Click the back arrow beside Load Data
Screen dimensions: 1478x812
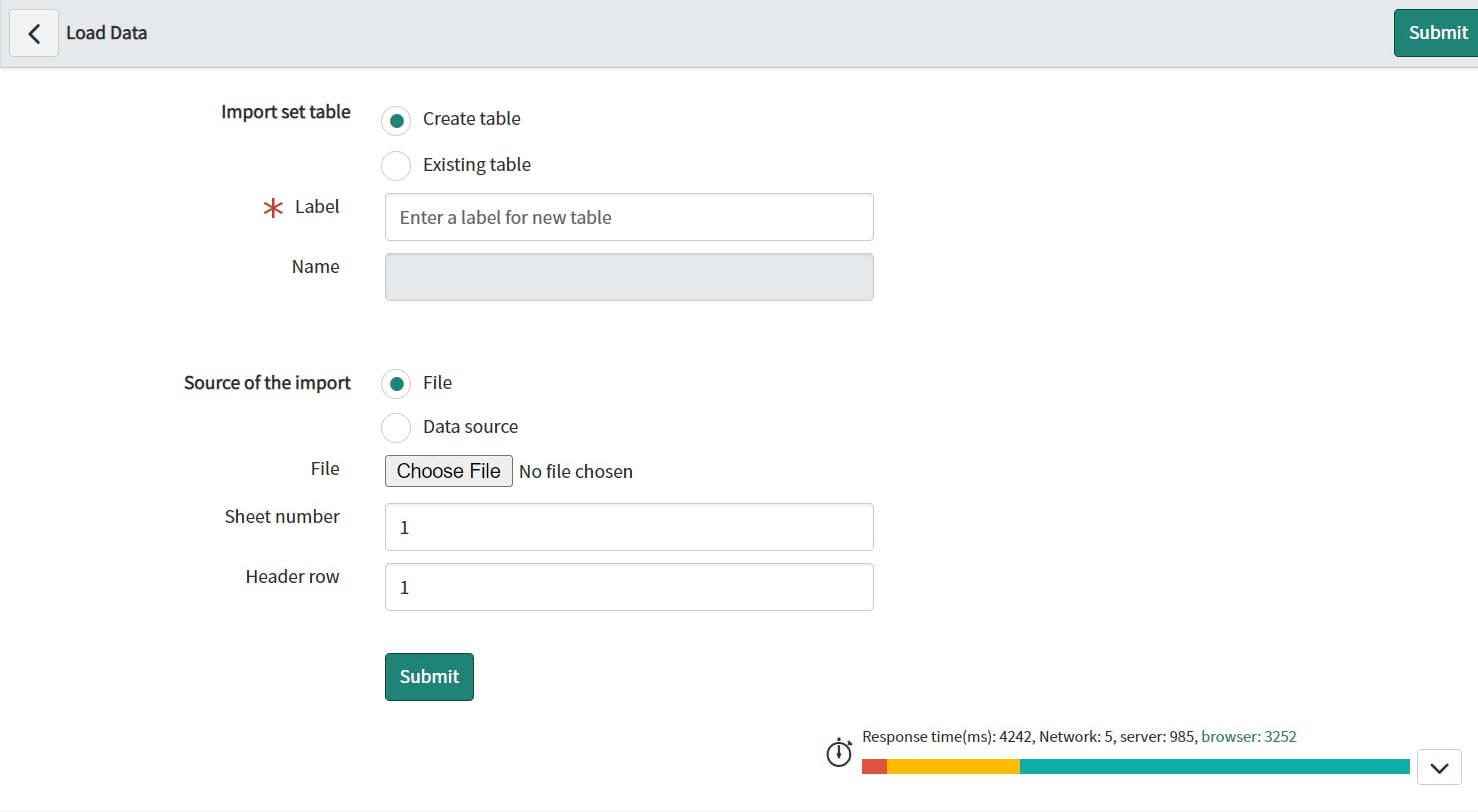point(33,33)
